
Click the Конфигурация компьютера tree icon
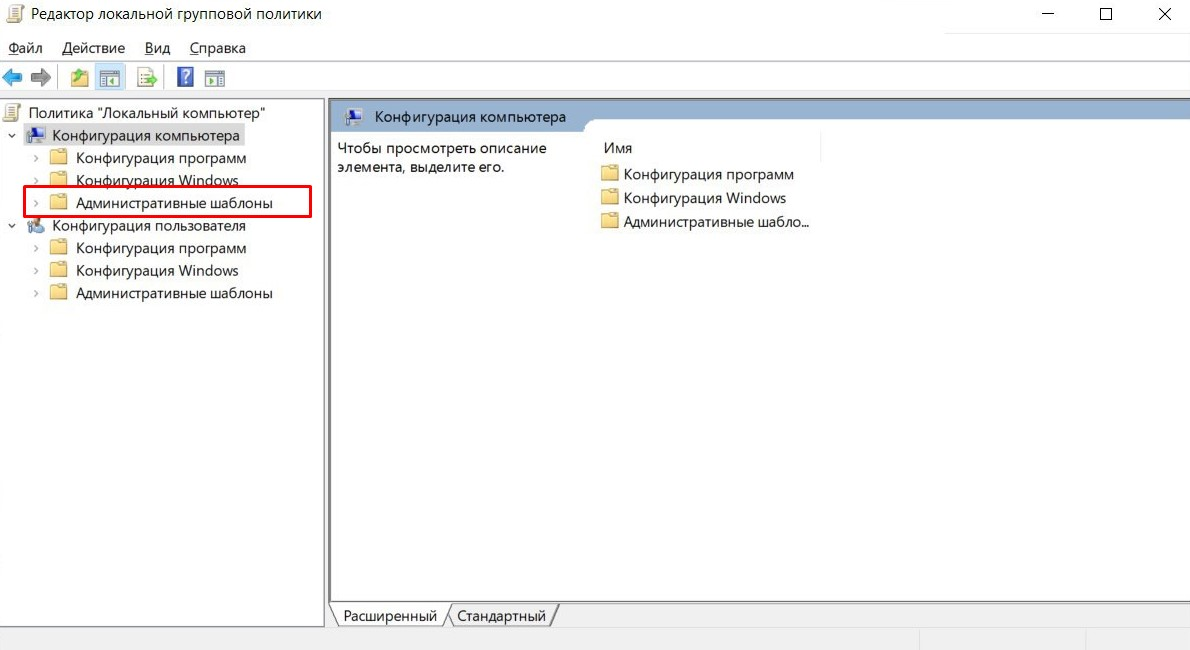pos(36,136)
